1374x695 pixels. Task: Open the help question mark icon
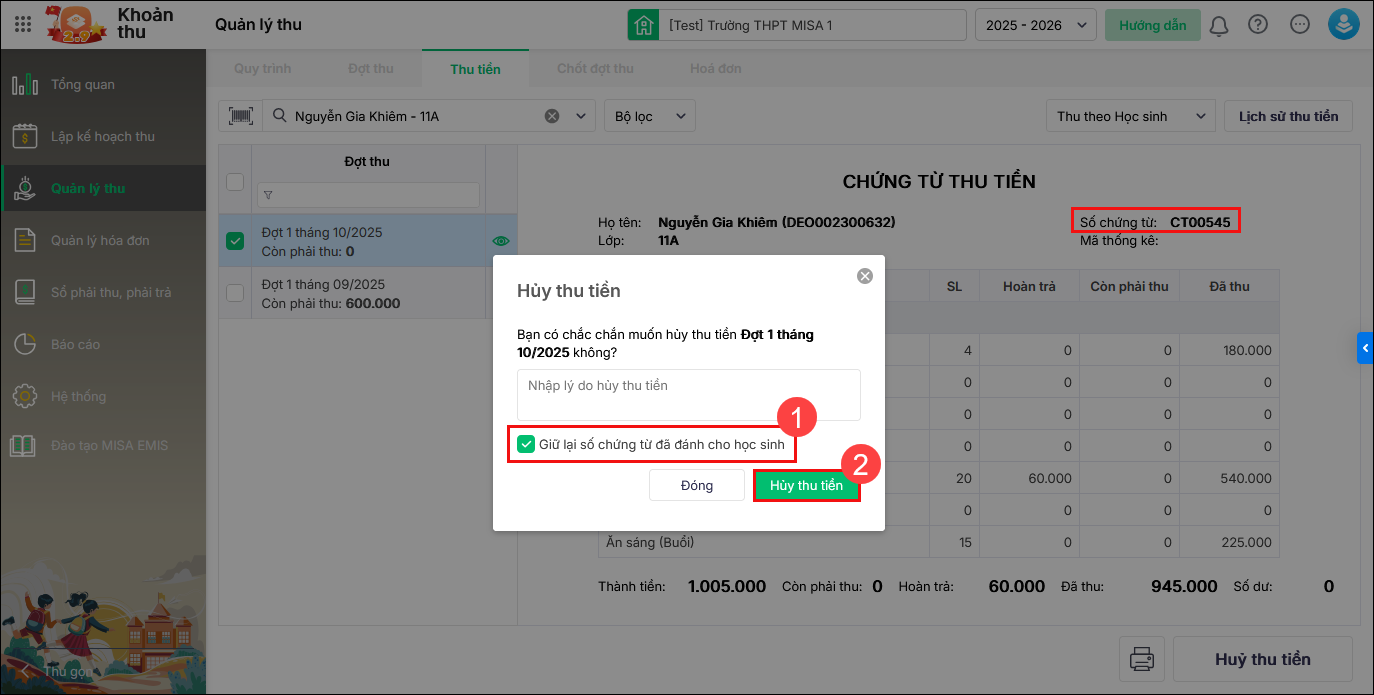pyautogui.click(x=1259, y=25)
